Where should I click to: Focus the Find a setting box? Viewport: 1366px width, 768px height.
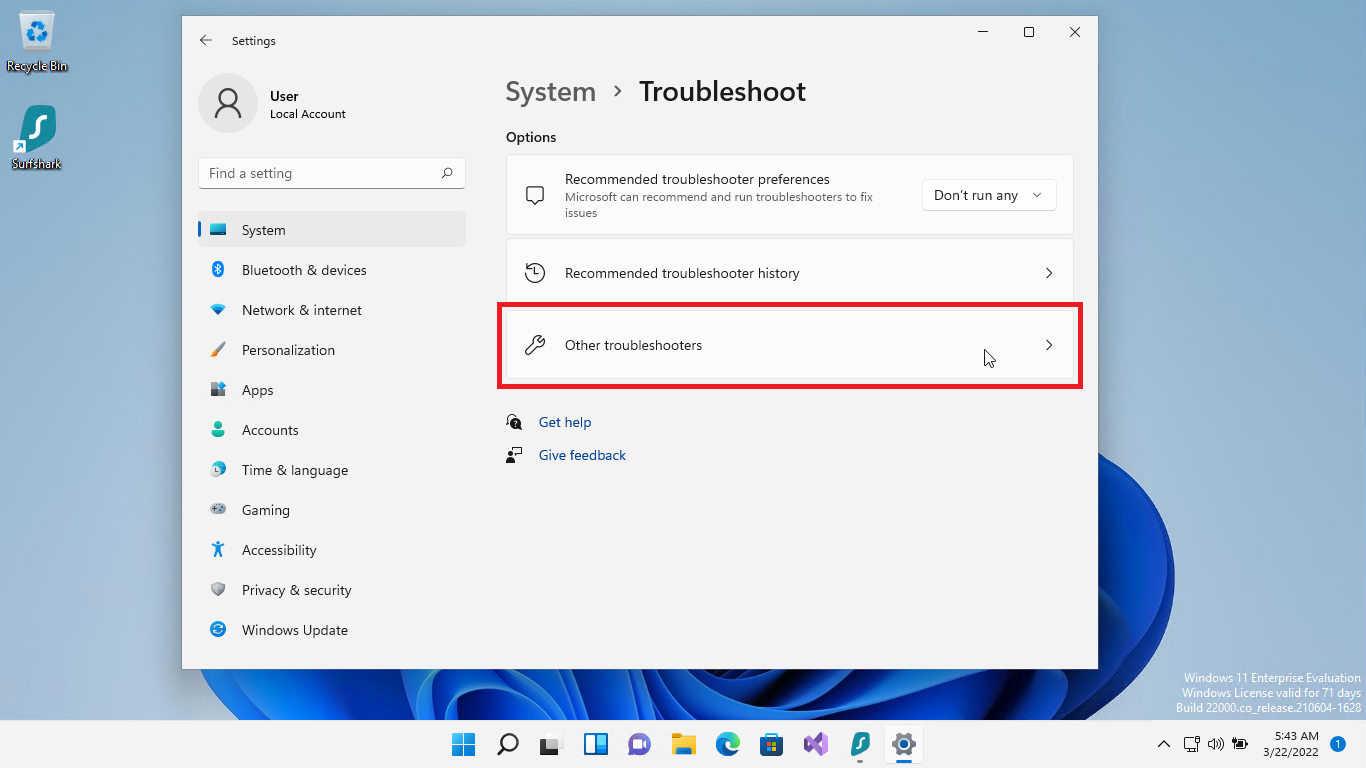click(332, 173)
